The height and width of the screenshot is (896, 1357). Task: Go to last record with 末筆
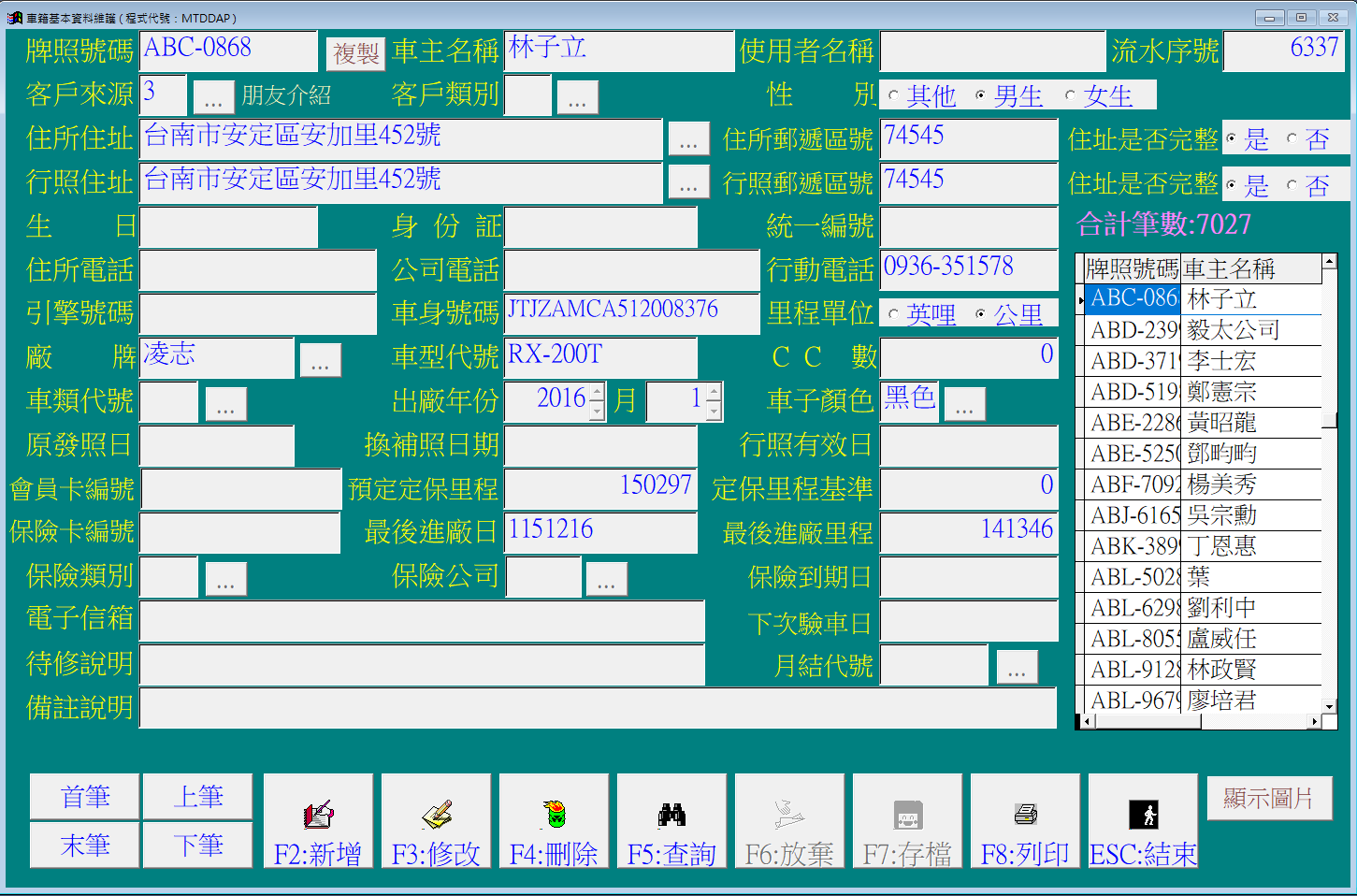(x=84, y=845)
